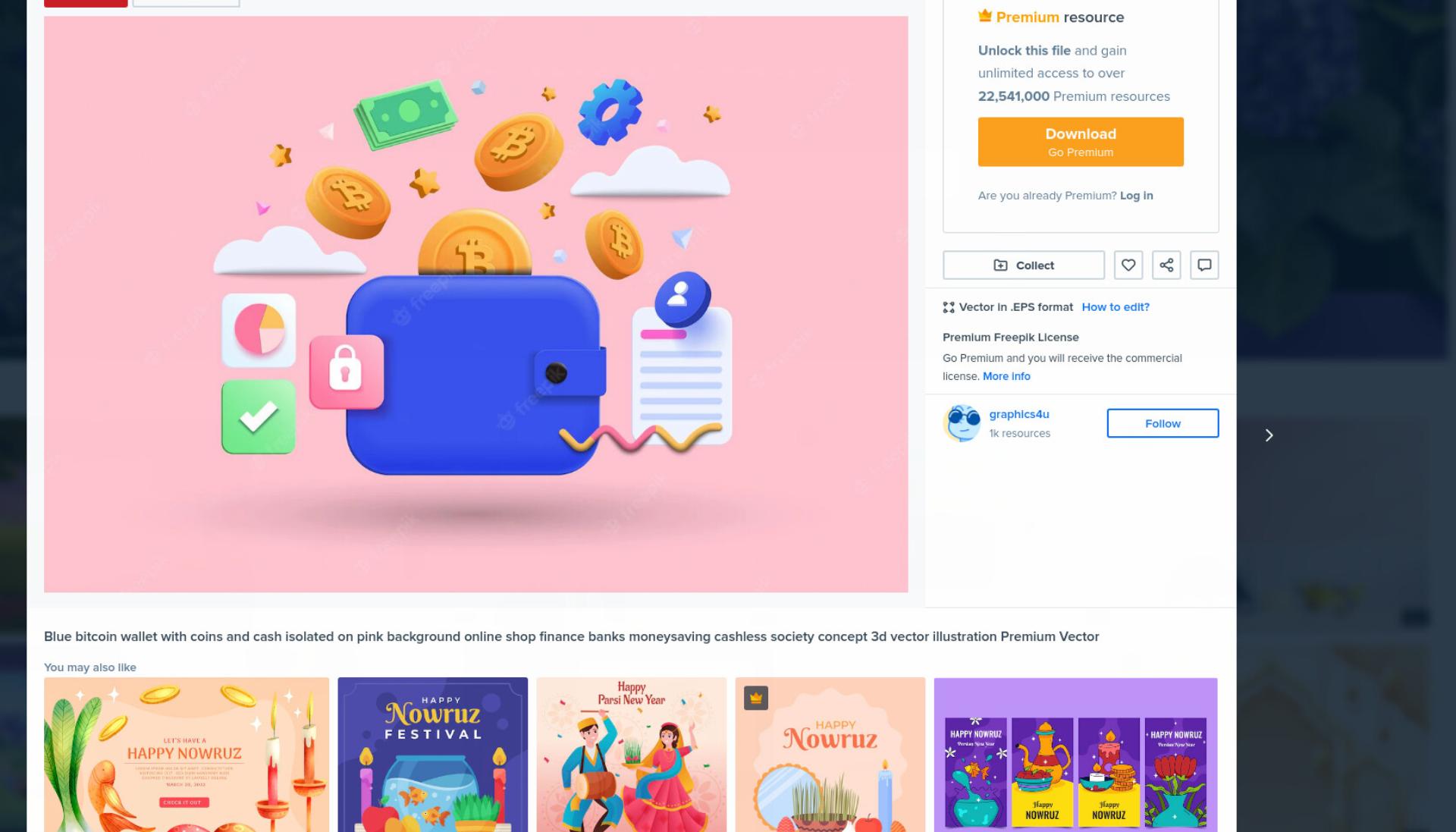Open the How to edit link

click(x=1116, y=307)
